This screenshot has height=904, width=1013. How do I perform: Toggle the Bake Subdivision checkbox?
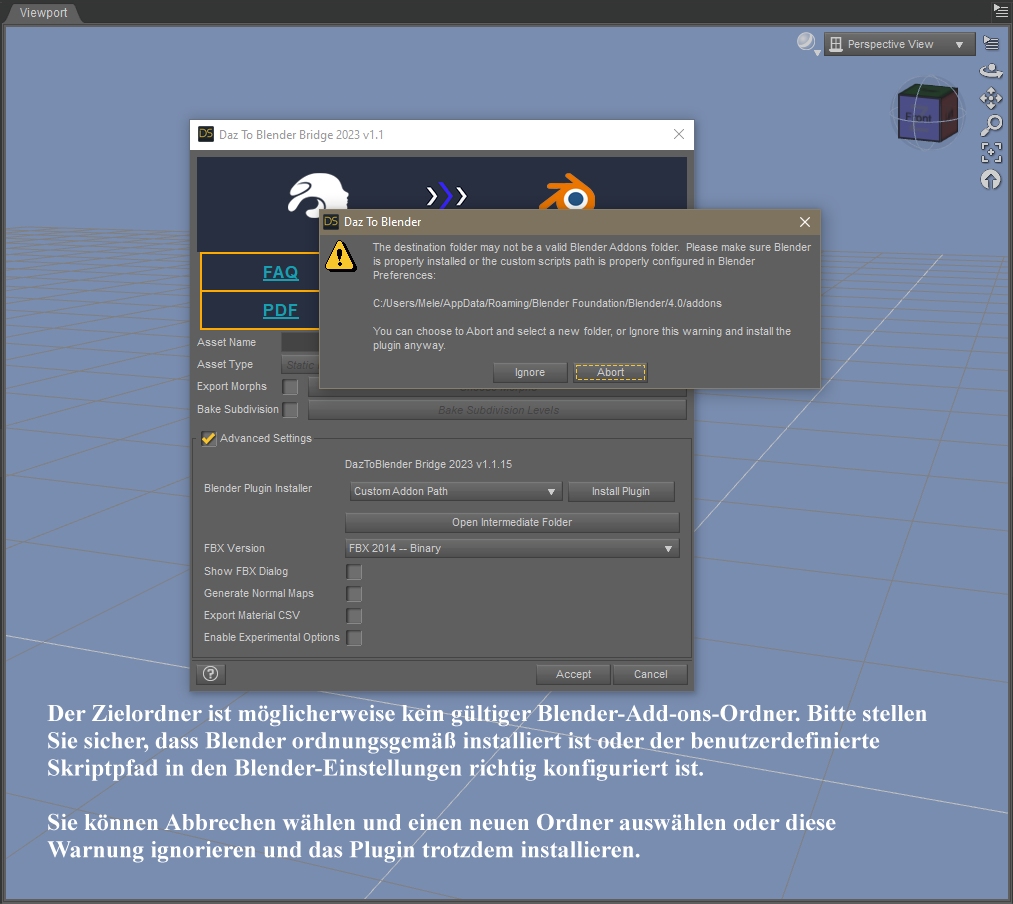point(290,410)
